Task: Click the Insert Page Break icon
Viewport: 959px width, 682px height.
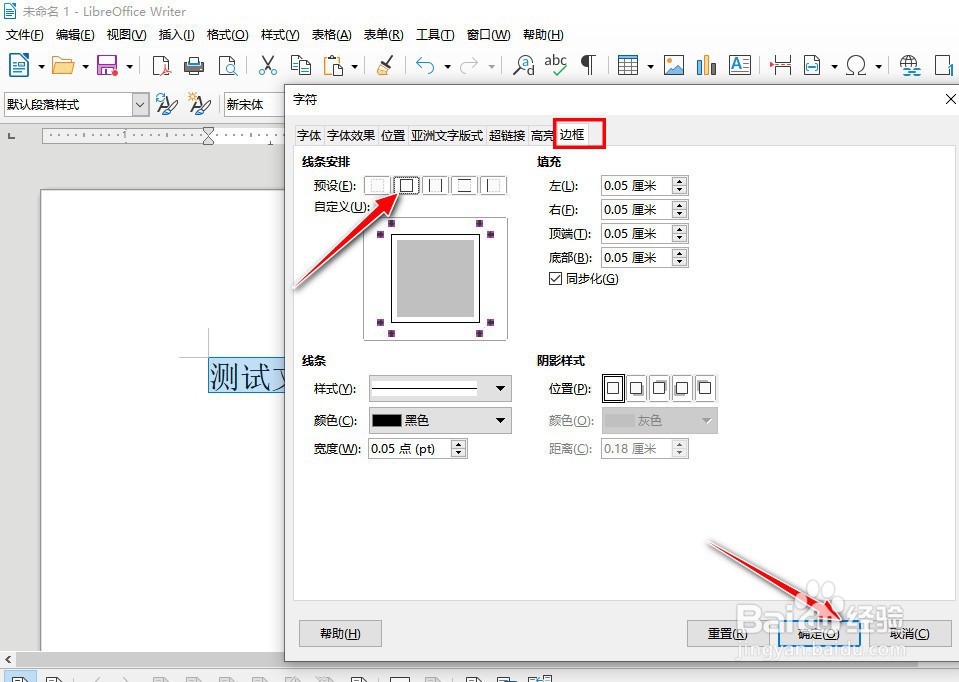Action: tap(780, 65)
